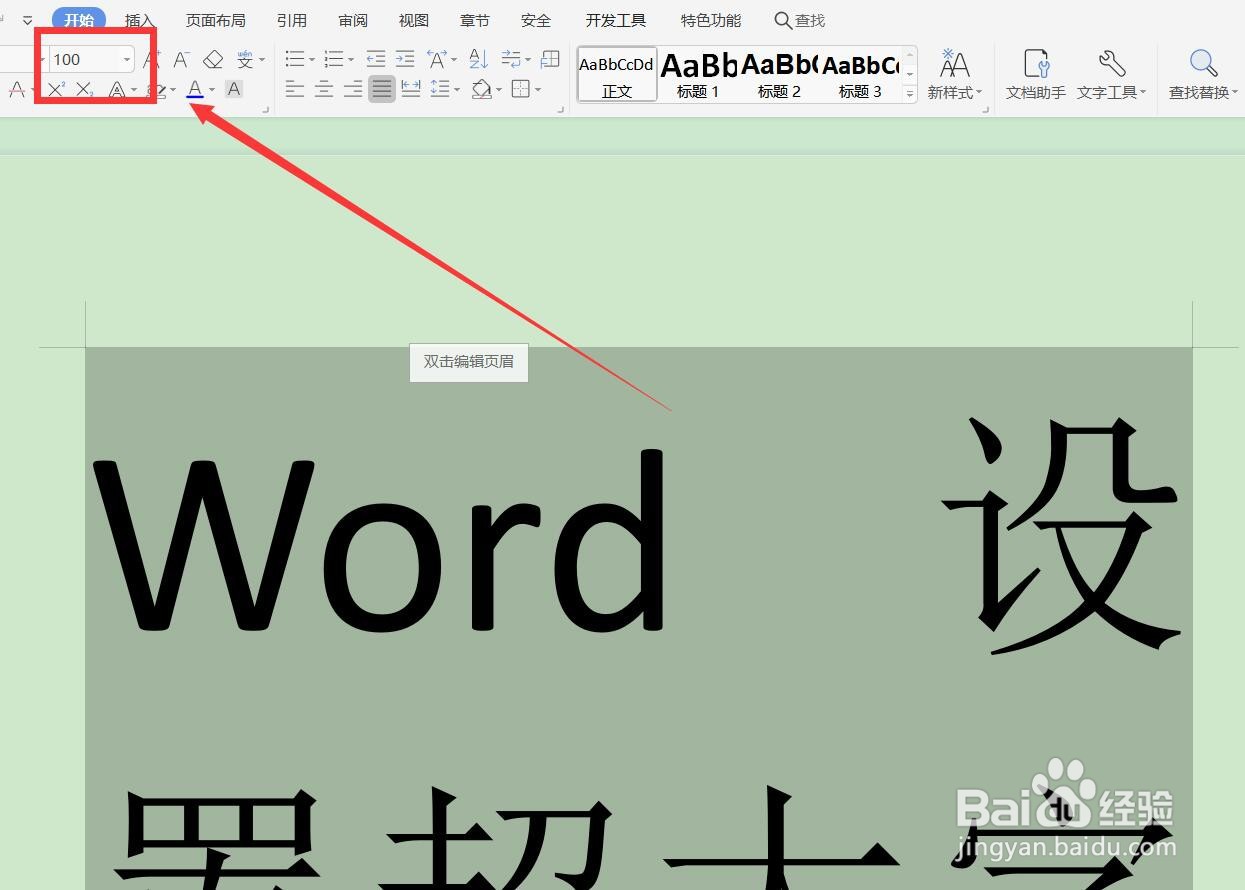
Task: Apply borders with the border icon
Action: (x=520, y=90)
